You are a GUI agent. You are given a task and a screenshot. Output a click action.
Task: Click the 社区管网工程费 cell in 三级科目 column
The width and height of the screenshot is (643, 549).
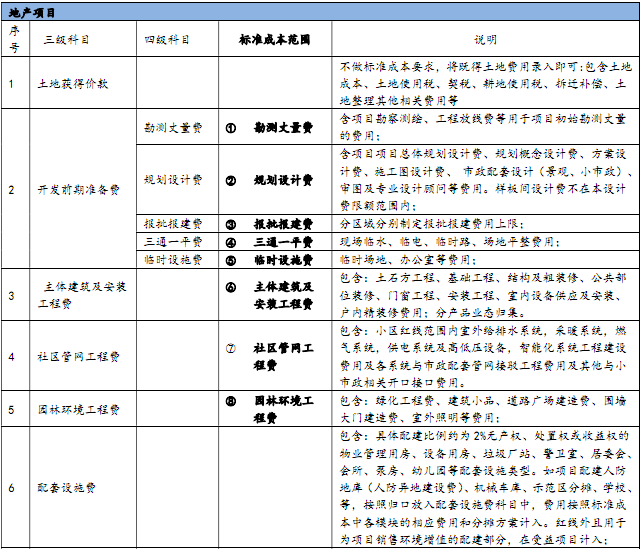click(x=77, y=356)
